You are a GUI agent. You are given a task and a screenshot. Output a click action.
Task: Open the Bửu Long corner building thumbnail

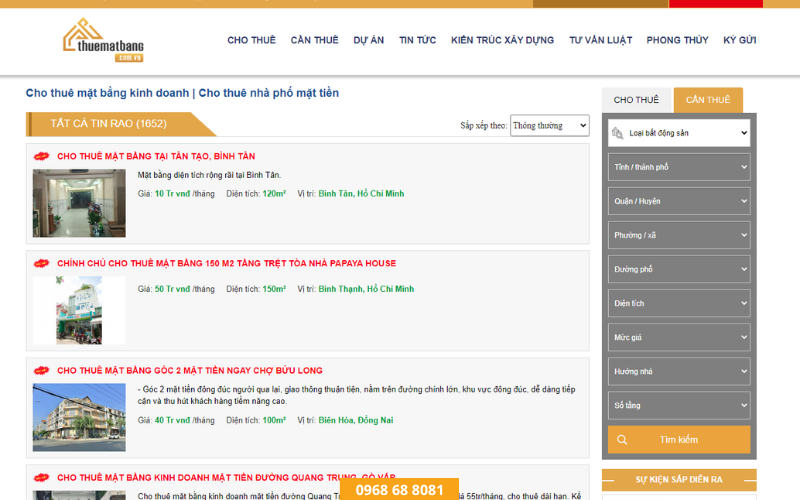tap(79, 417)
